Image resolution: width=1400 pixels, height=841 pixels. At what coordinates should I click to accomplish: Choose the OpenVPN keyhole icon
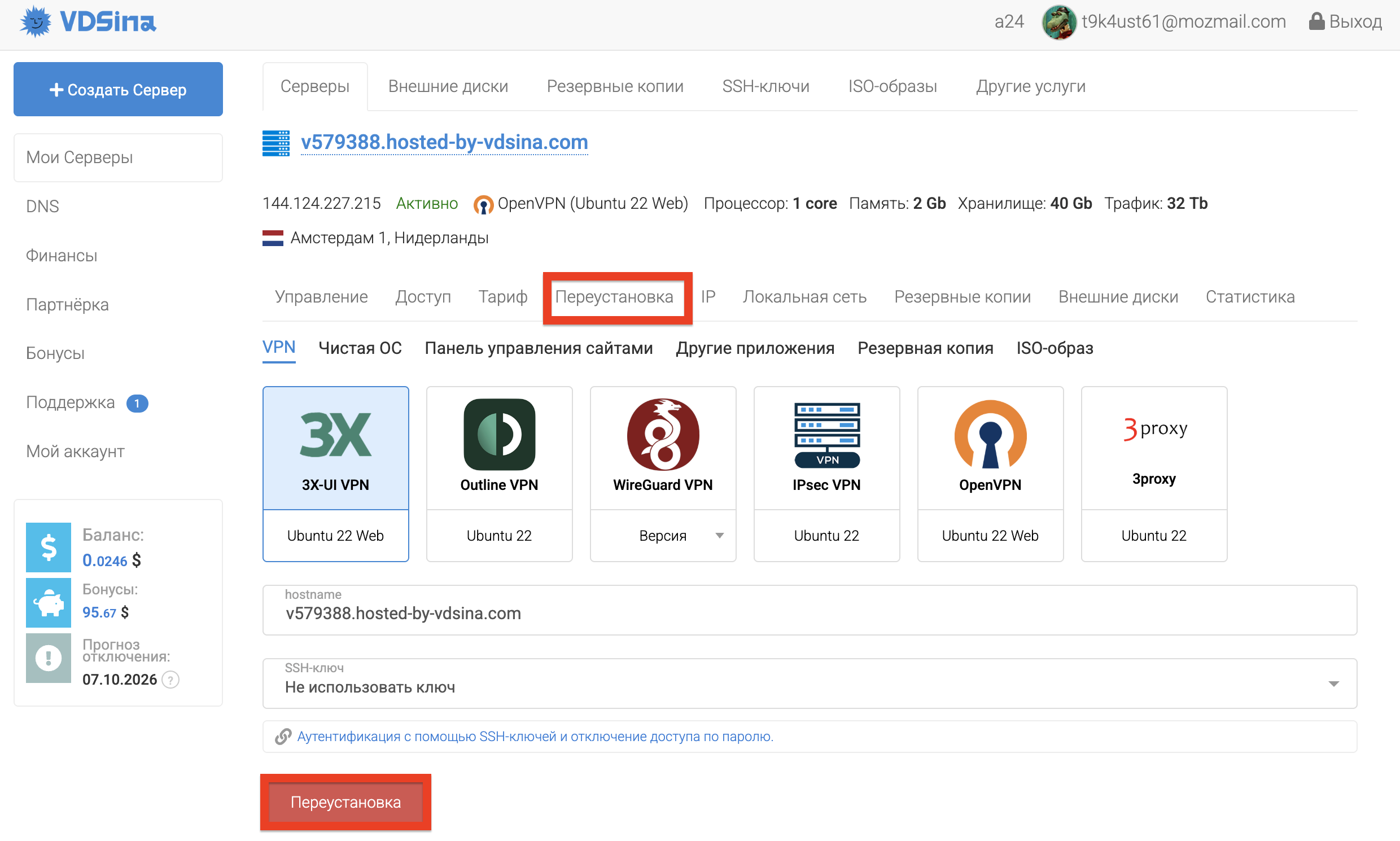990,435
